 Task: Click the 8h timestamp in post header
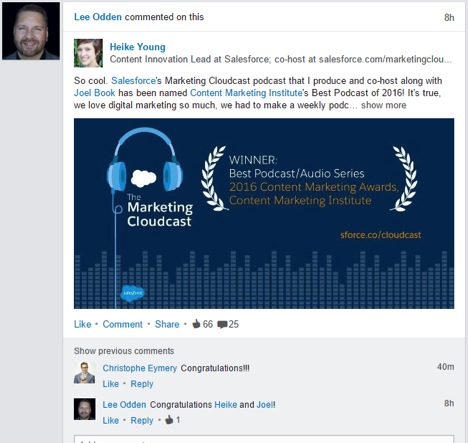tap(449, 18)
